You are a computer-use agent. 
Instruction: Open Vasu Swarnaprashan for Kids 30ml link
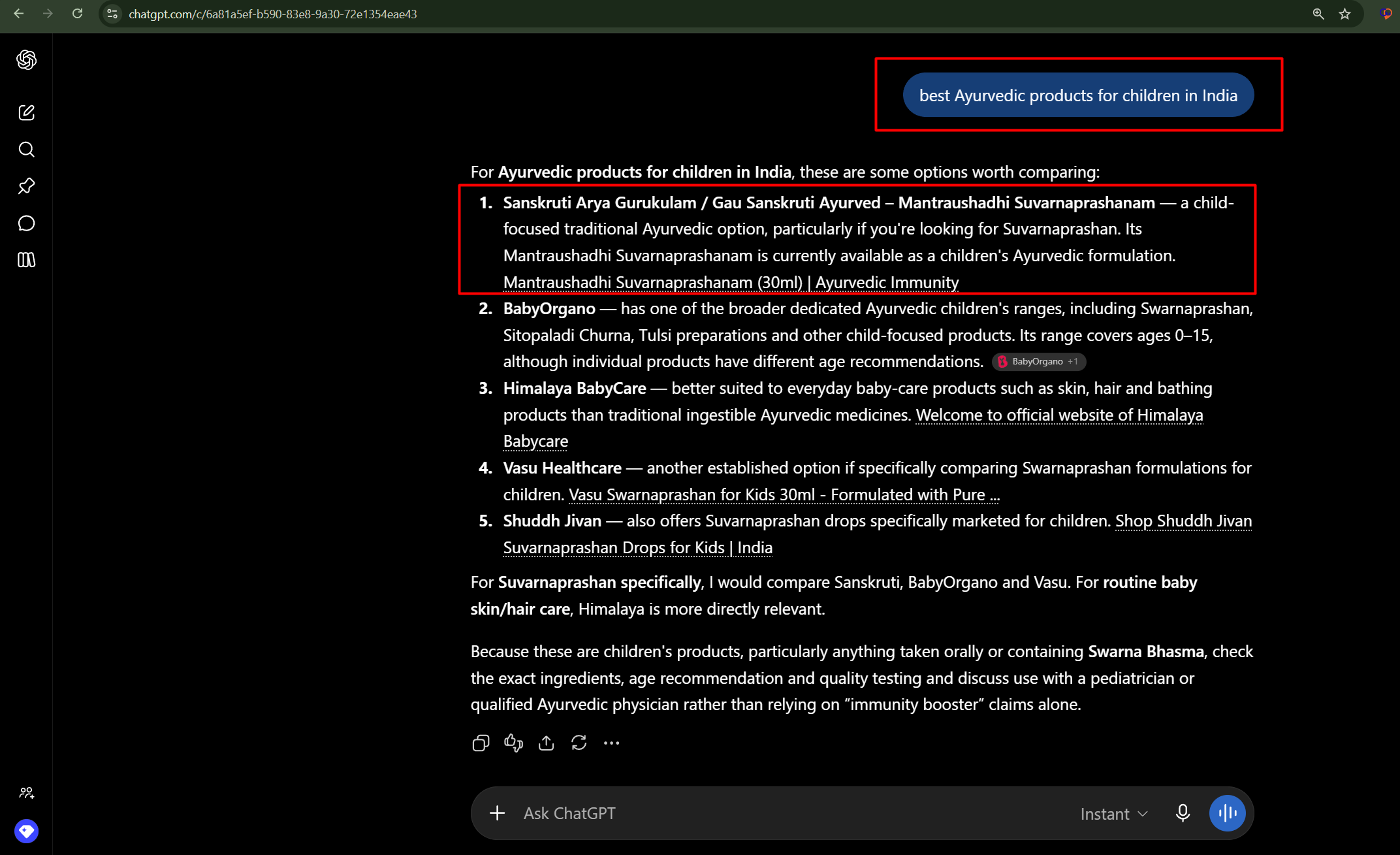click(784, 494)
